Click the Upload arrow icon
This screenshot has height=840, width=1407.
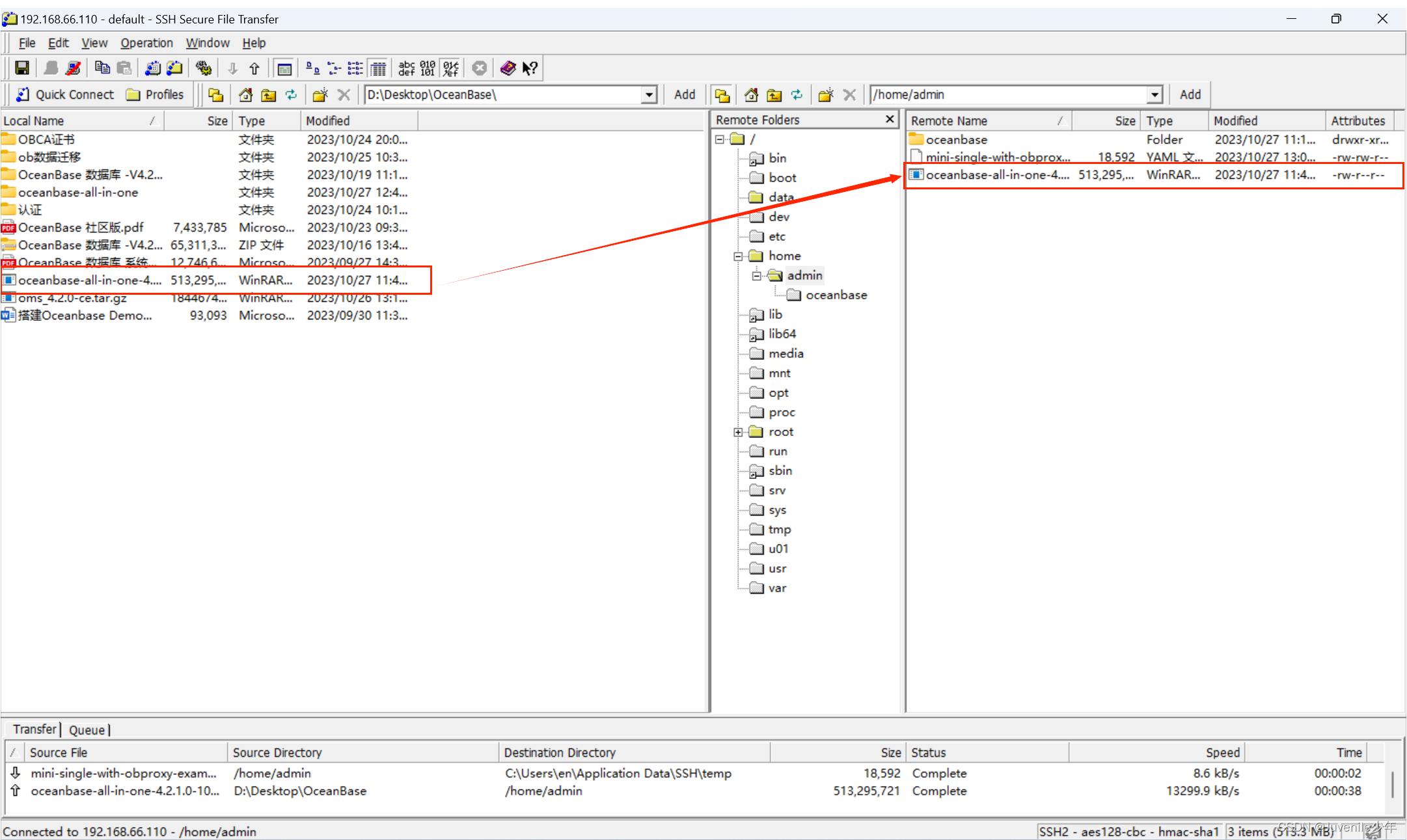[254, 68]
